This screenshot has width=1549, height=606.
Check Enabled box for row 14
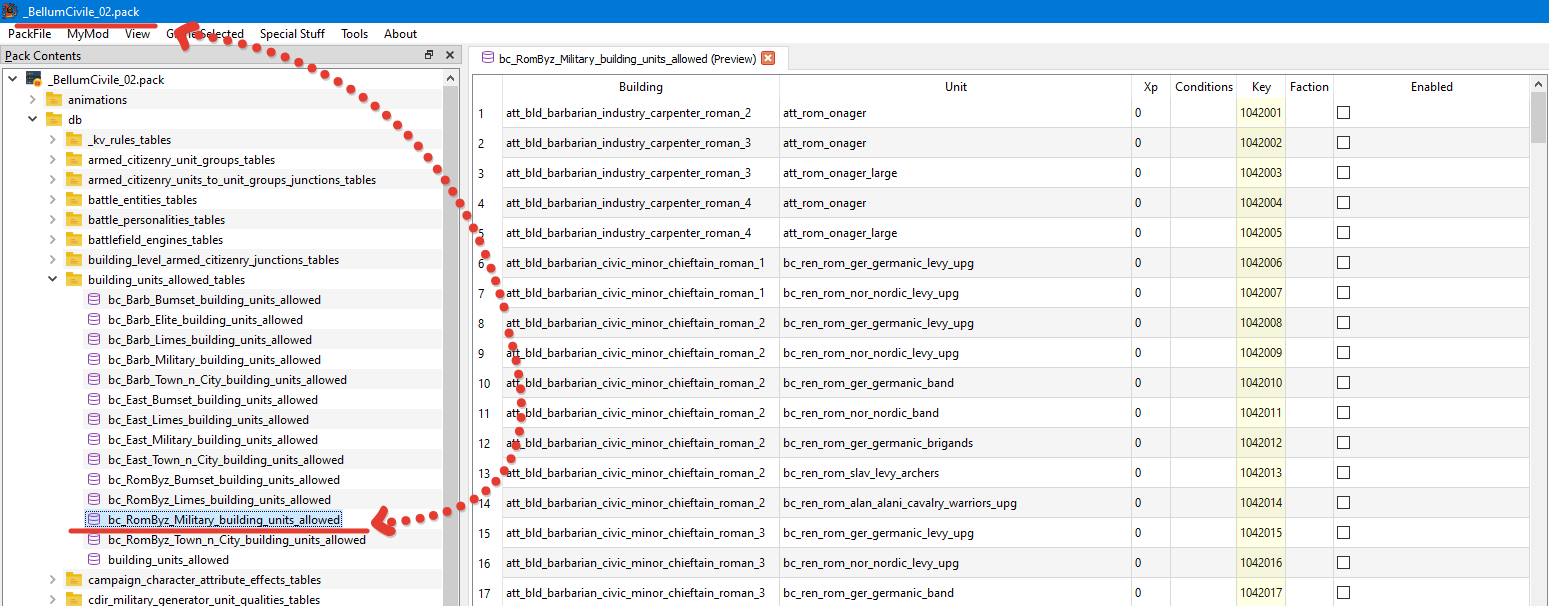tap(1343, 503)
